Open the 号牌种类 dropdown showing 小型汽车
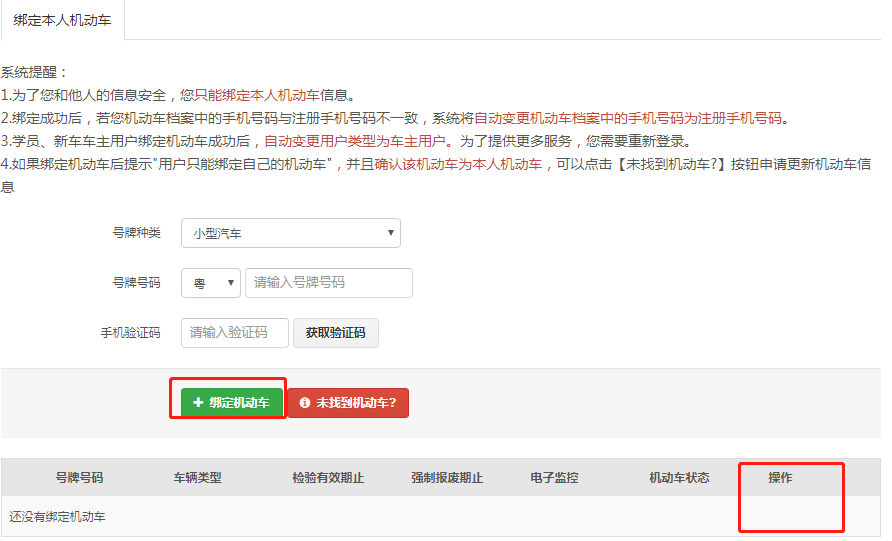 [x=291, y=233]
